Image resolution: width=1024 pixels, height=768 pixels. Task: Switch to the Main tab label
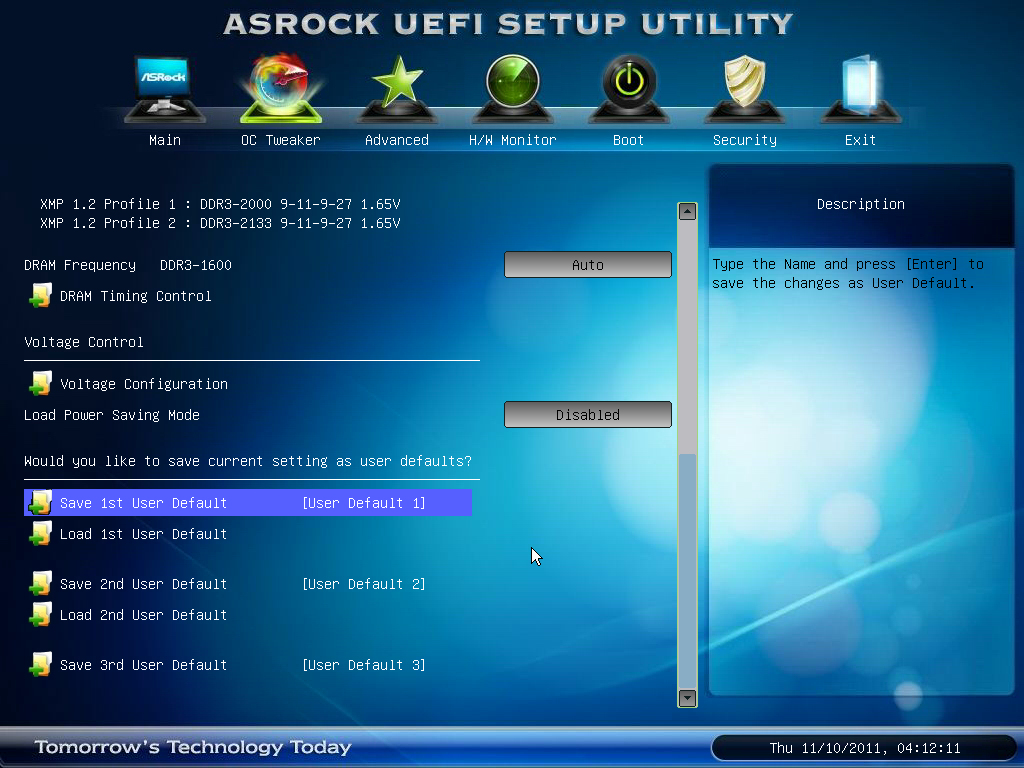point(165,140)
